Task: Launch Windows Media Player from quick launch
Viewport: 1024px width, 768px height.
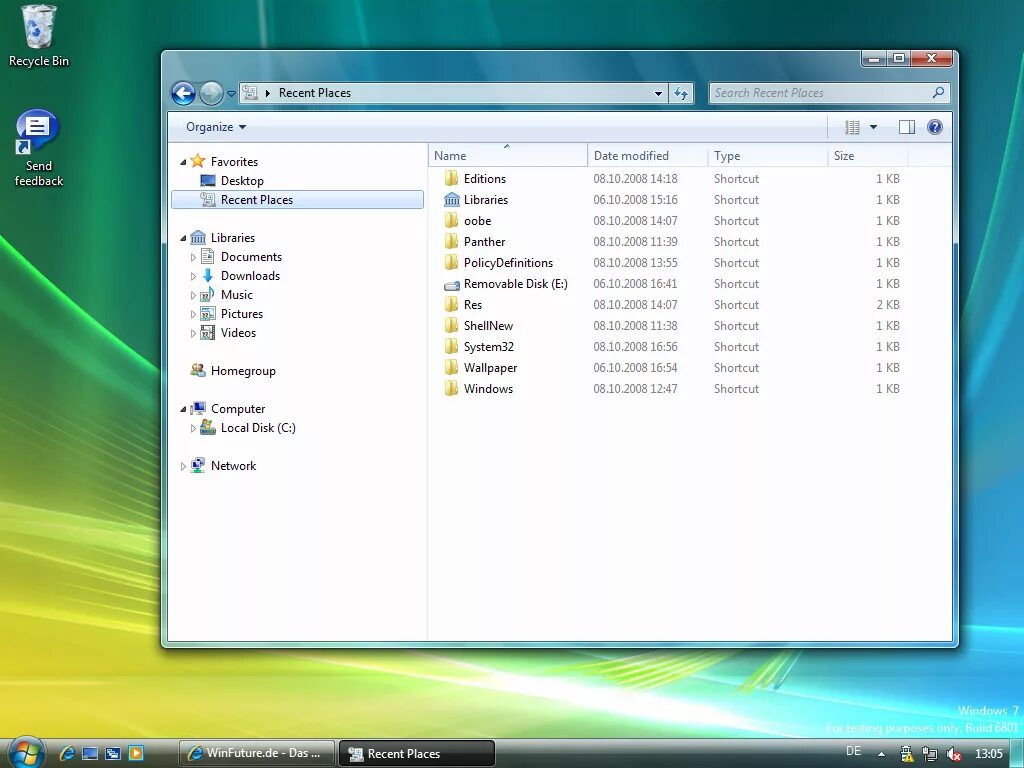Action: [136, 753]
